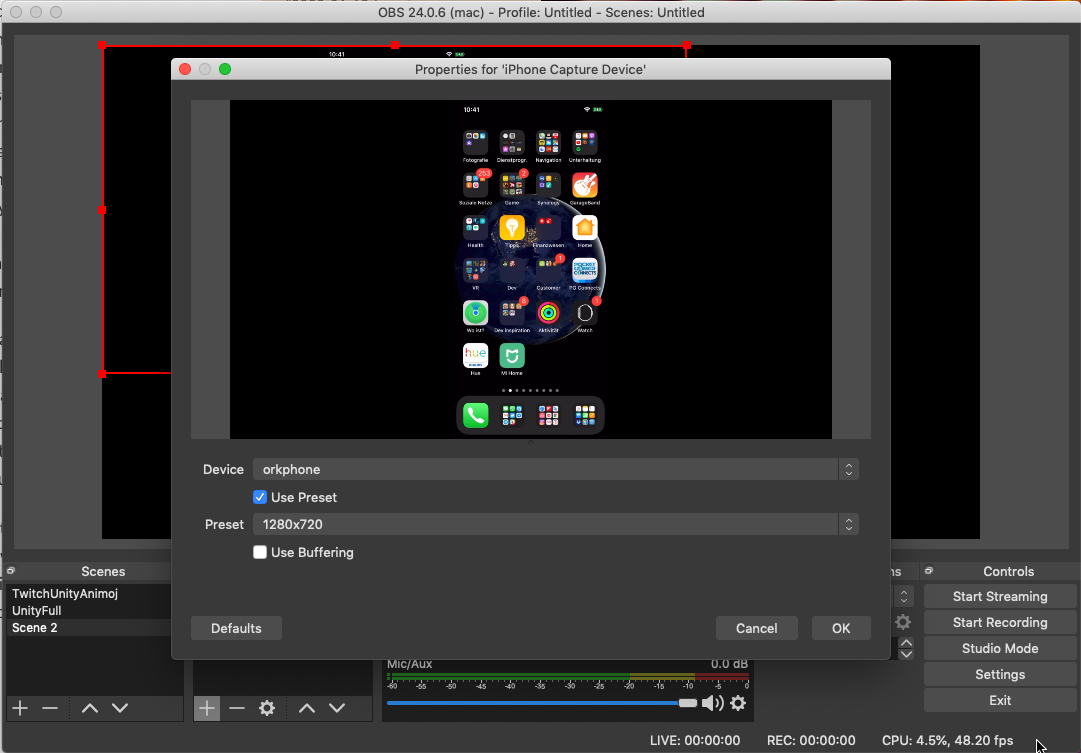Remove selected source with minus icon
The width and height of the screenshot is (1081, 753).
[237, 708]
